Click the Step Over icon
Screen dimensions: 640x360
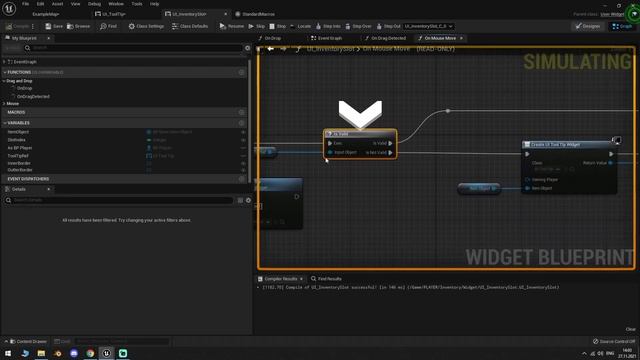348,26
